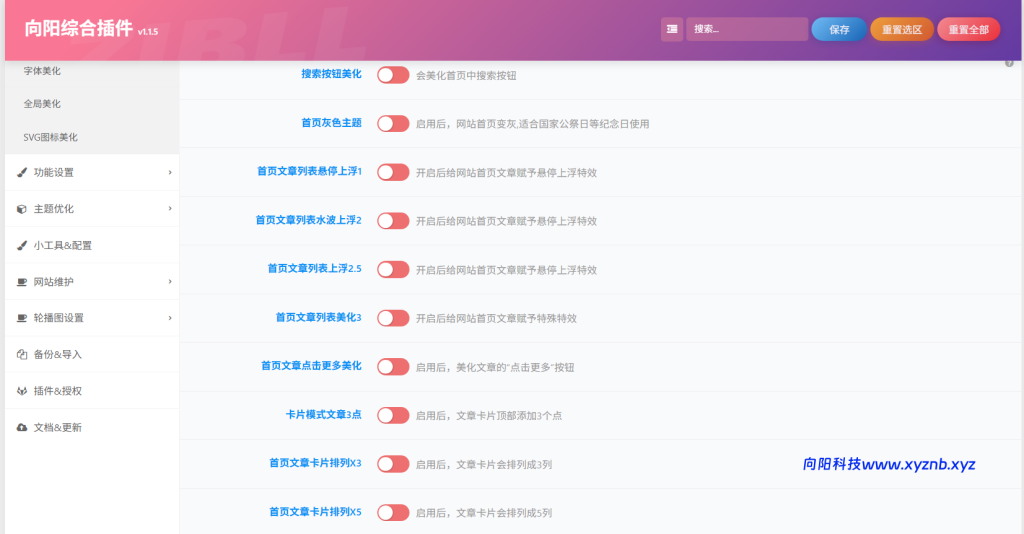Toggle the 搜索按钮美化 switch
Image resolution: width=1024 pixels, height=534 pixels.
pyautogui.click(x=393, y=75)
